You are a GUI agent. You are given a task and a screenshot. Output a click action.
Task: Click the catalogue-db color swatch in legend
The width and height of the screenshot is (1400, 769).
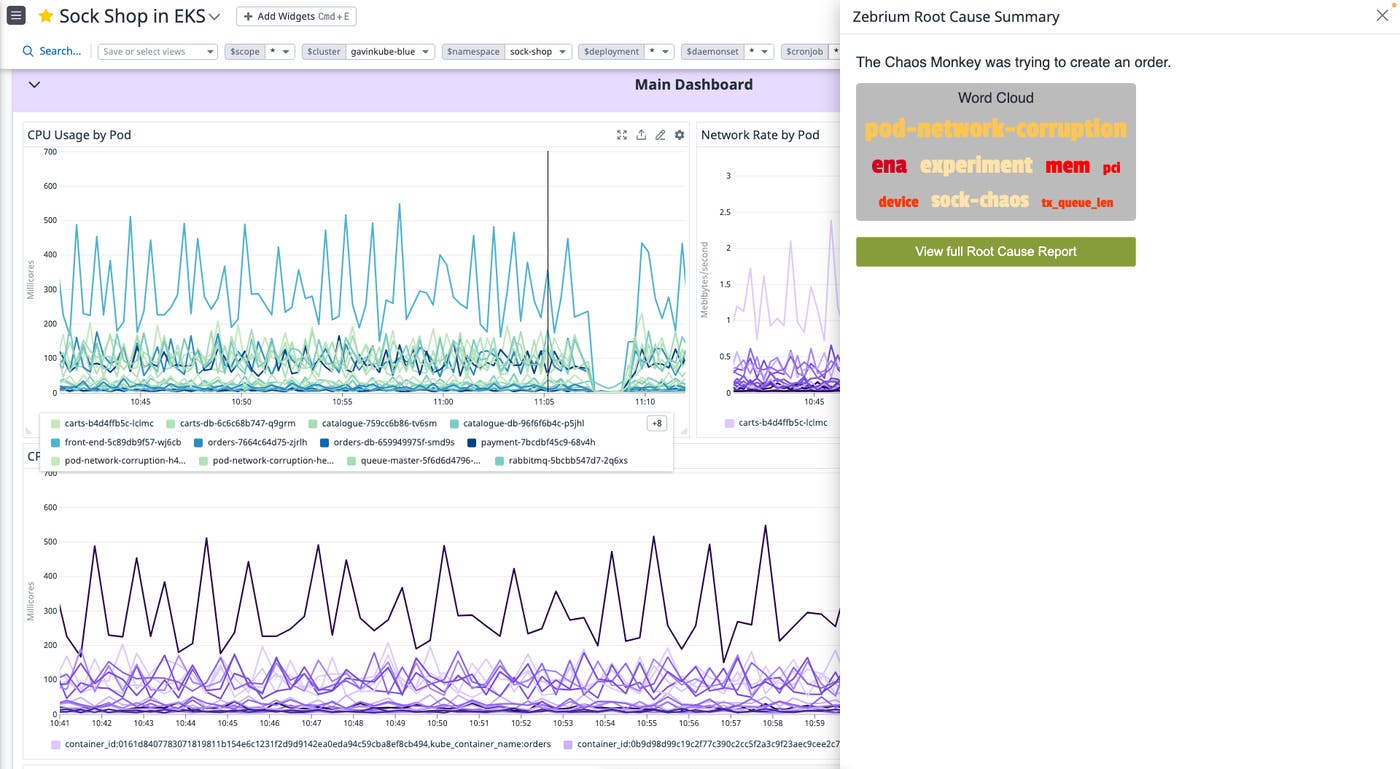pyautogui.click(x=456, y=424)
